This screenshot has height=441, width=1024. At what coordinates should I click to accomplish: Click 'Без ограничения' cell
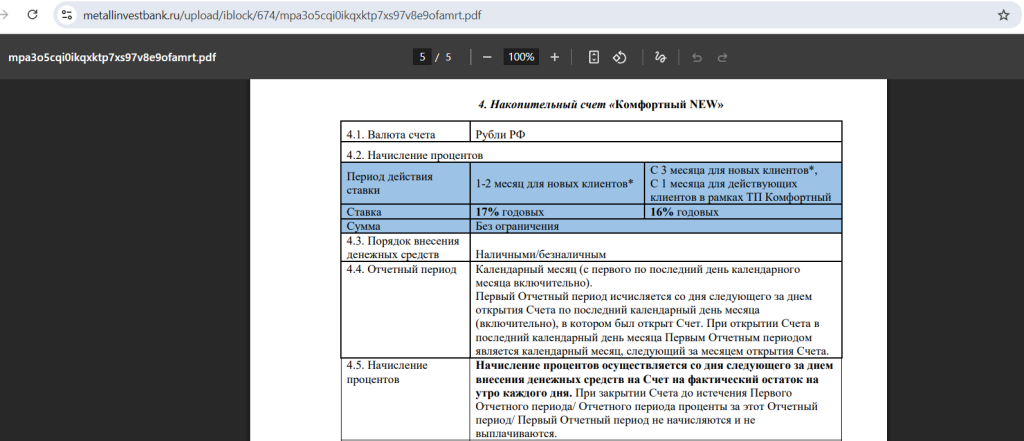click(x=656, y=226)
